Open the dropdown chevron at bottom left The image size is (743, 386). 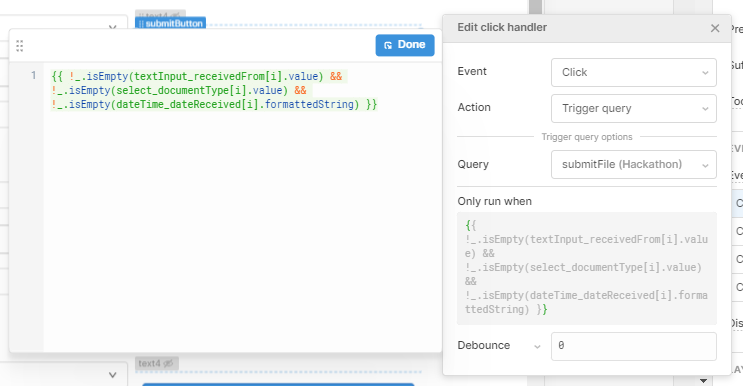pos(112,375)
